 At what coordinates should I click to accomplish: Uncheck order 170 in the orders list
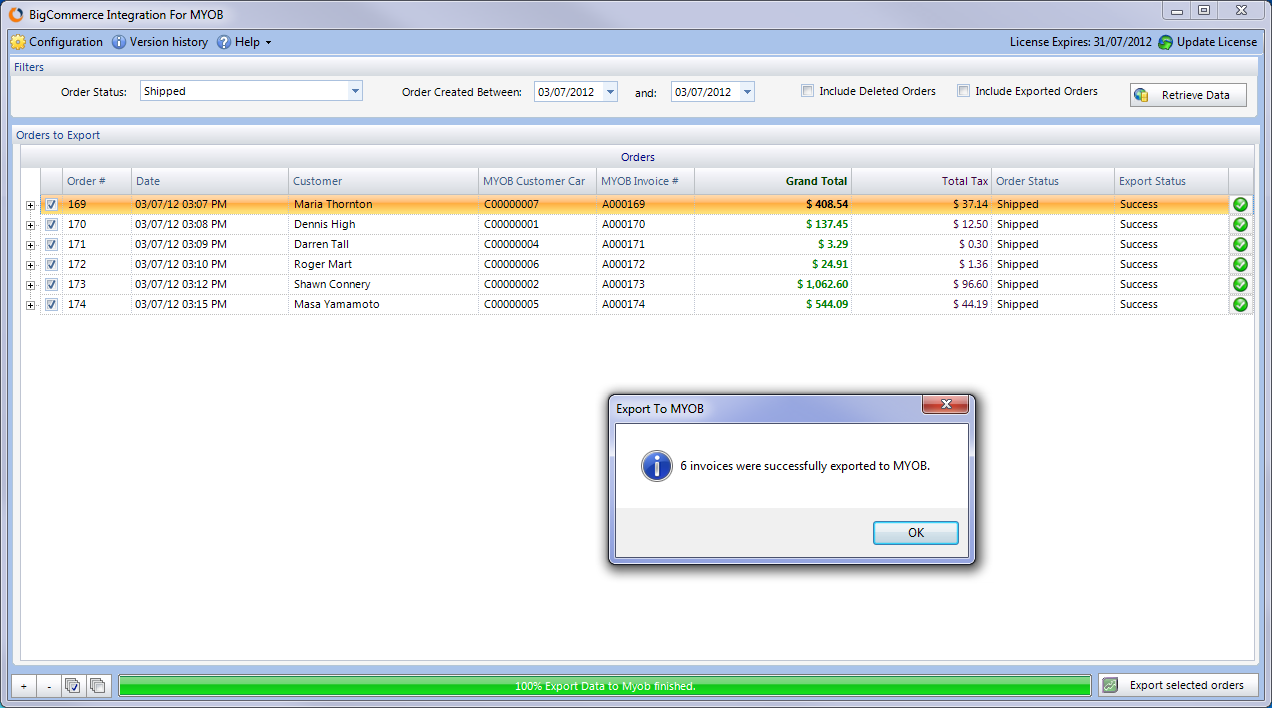[51, 224]
